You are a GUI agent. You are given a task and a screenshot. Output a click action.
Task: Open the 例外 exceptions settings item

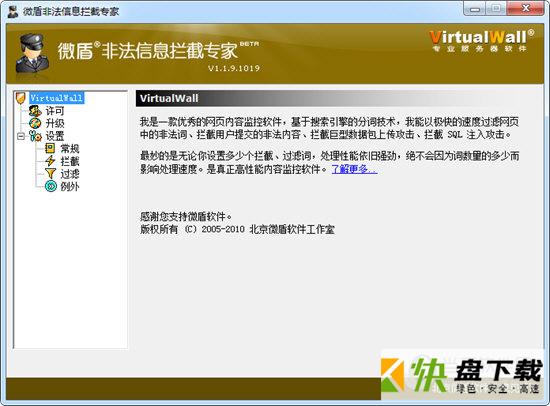click(x=70, y=187)
